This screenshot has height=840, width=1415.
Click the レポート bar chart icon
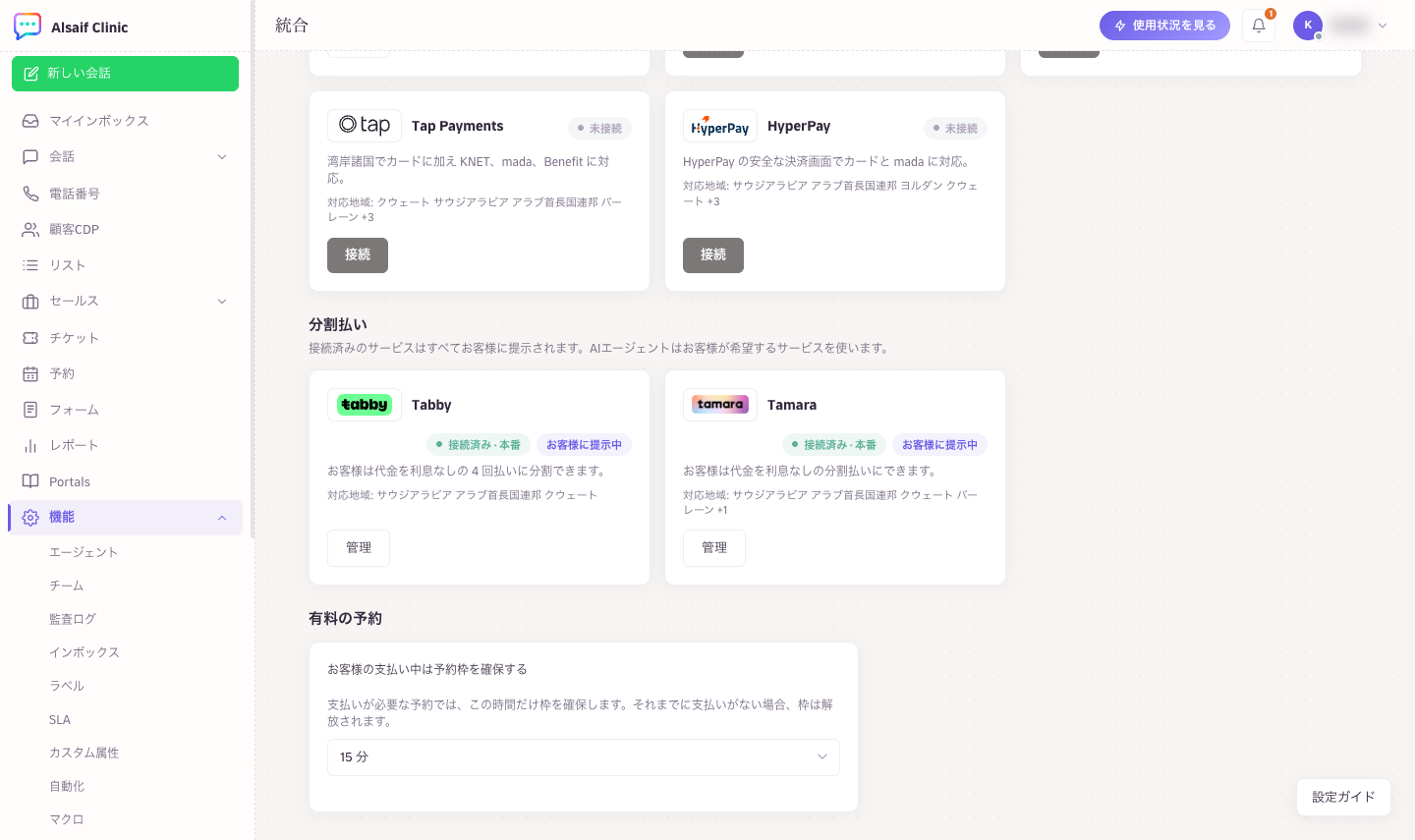[30, 445]
